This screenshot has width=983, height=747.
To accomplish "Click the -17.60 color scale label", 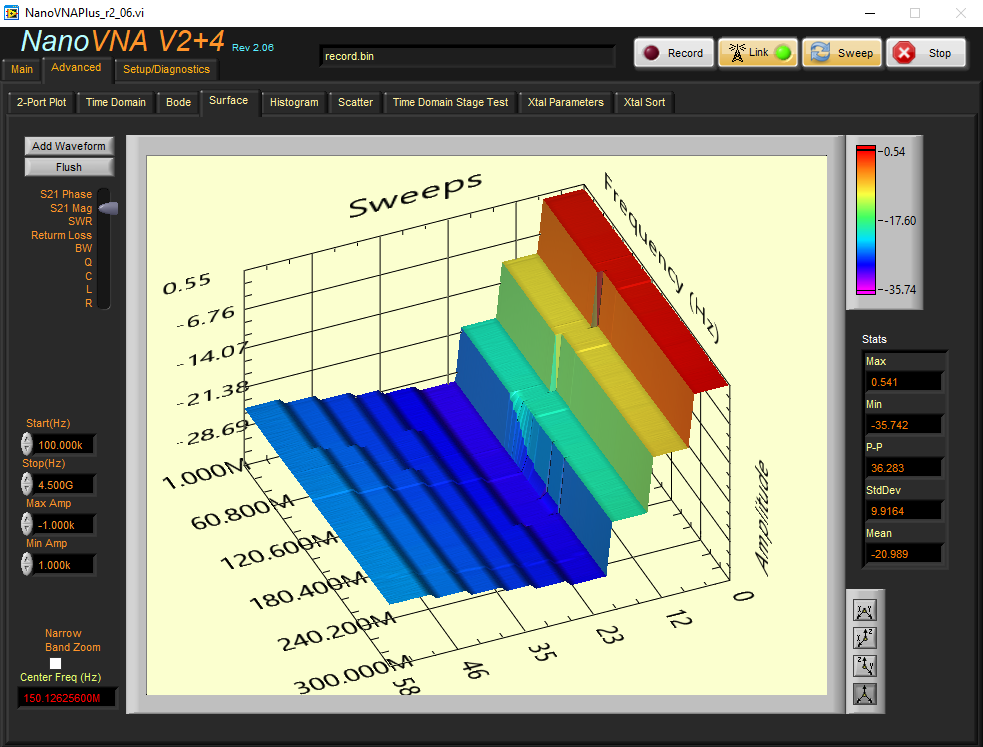I will [x=900, y=221].
